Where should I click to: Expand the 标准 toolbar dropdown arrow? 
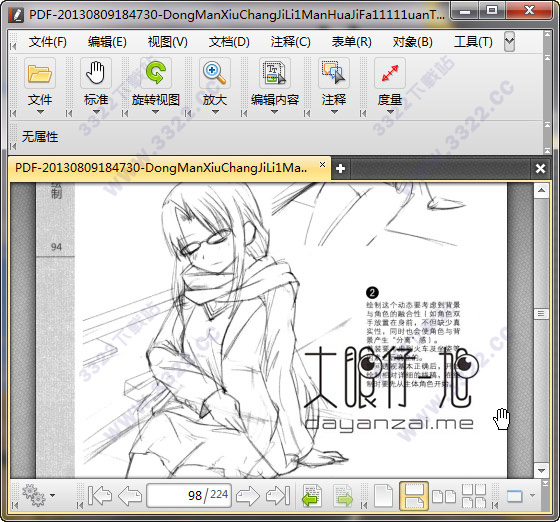96,112
